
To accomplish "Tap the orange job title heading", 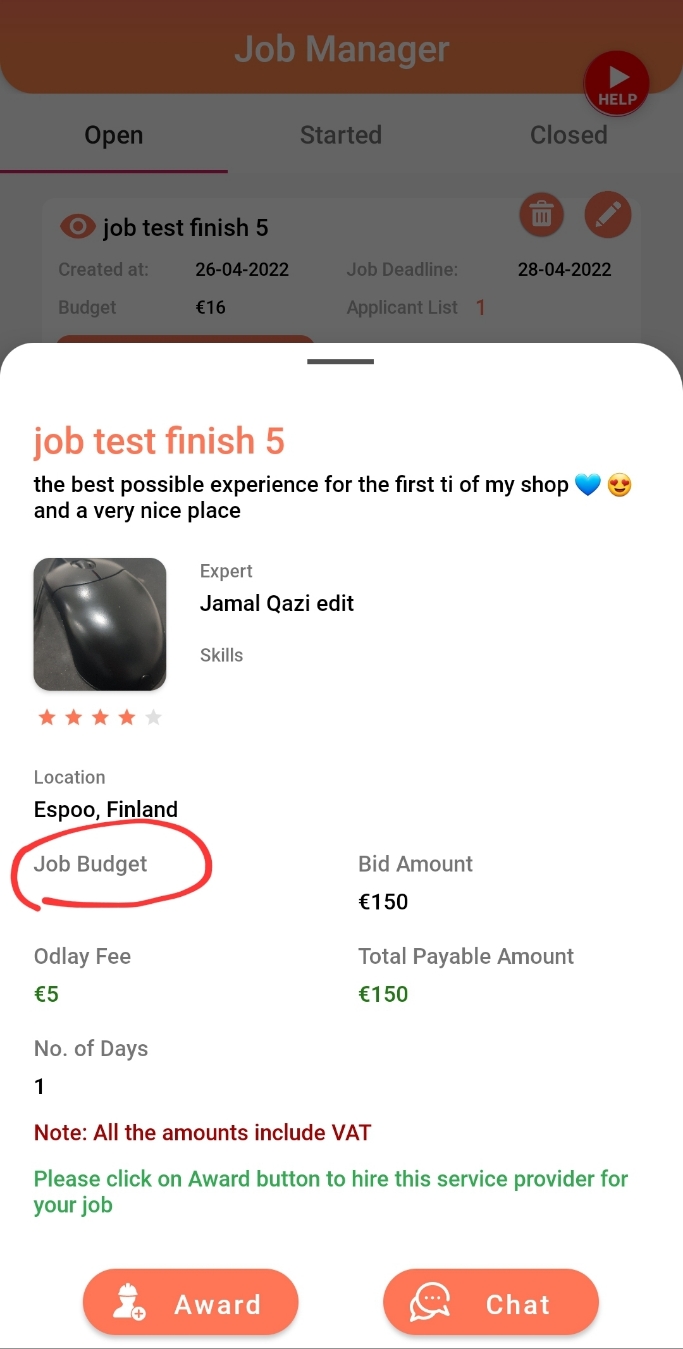I will click(x=159, y=441).
